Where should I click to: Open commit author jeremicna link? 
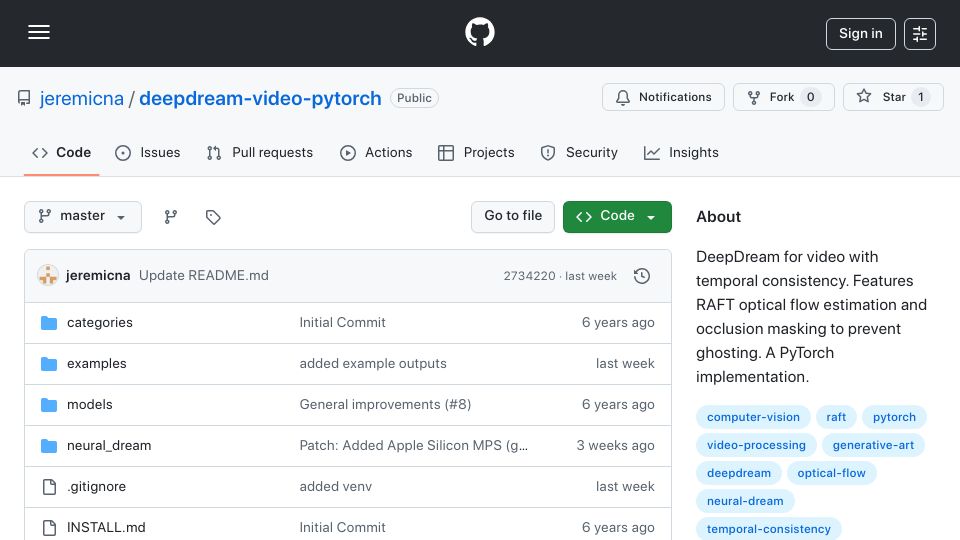(x=98, y=276)
